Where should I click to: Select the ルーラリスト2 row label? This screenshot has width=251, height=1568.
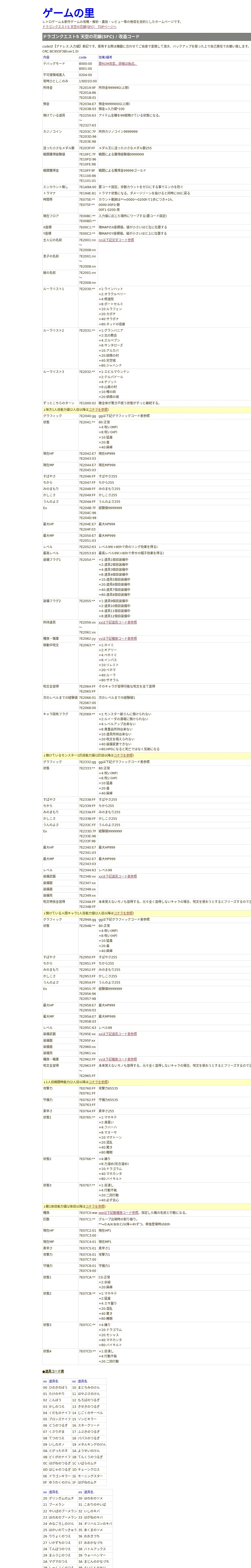pos(53,331)
